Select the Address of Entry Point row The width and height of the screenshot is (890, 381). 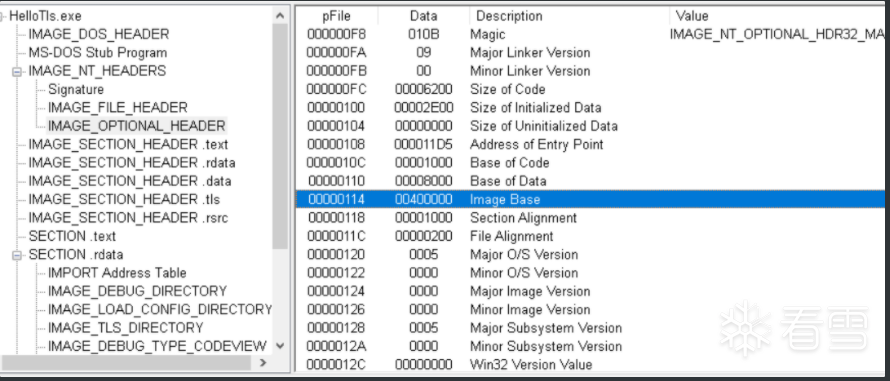coord(590,144)
